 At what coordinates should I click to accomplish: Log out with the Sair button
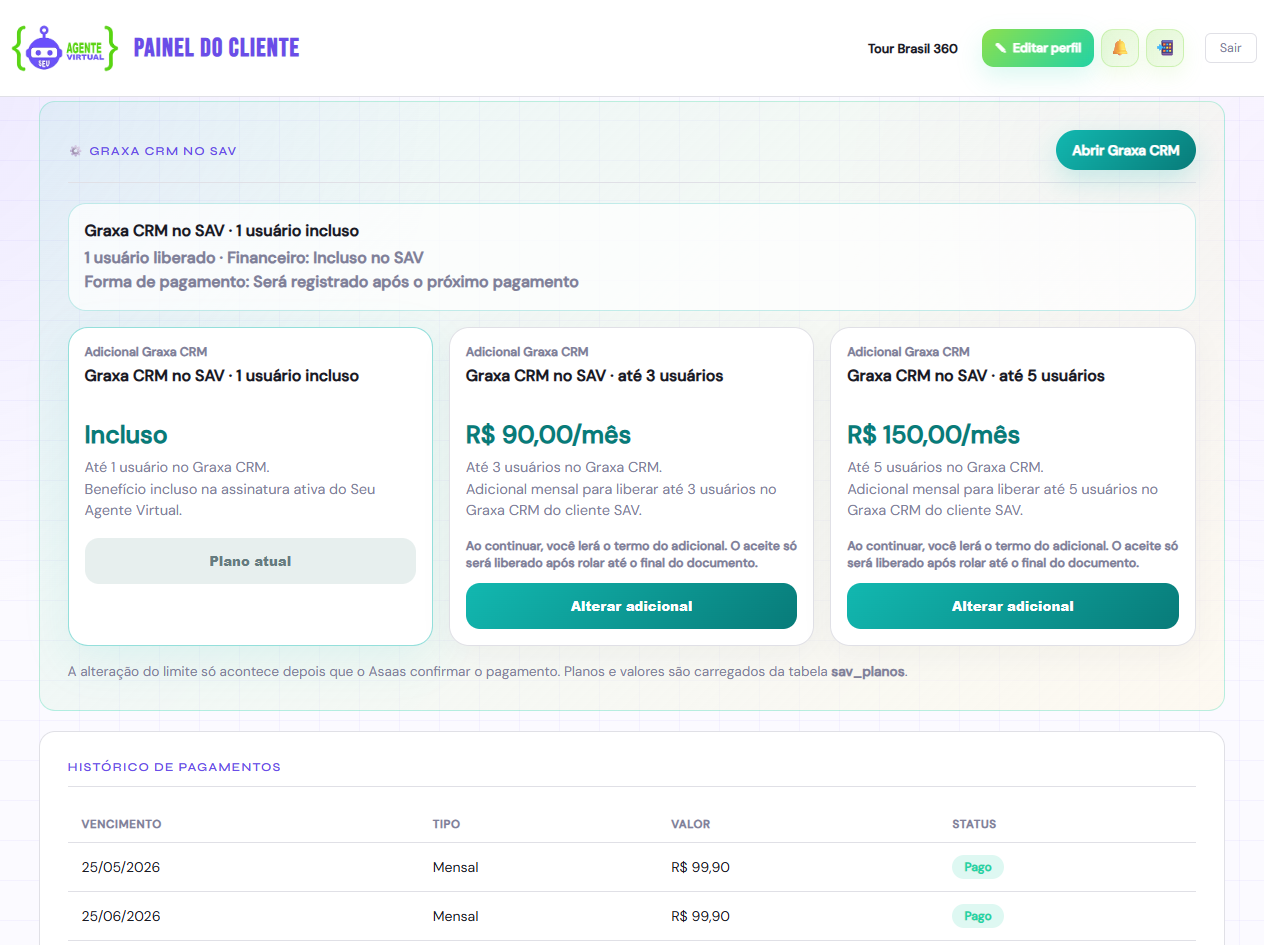pyautogui.click(x=1230, y=48)
